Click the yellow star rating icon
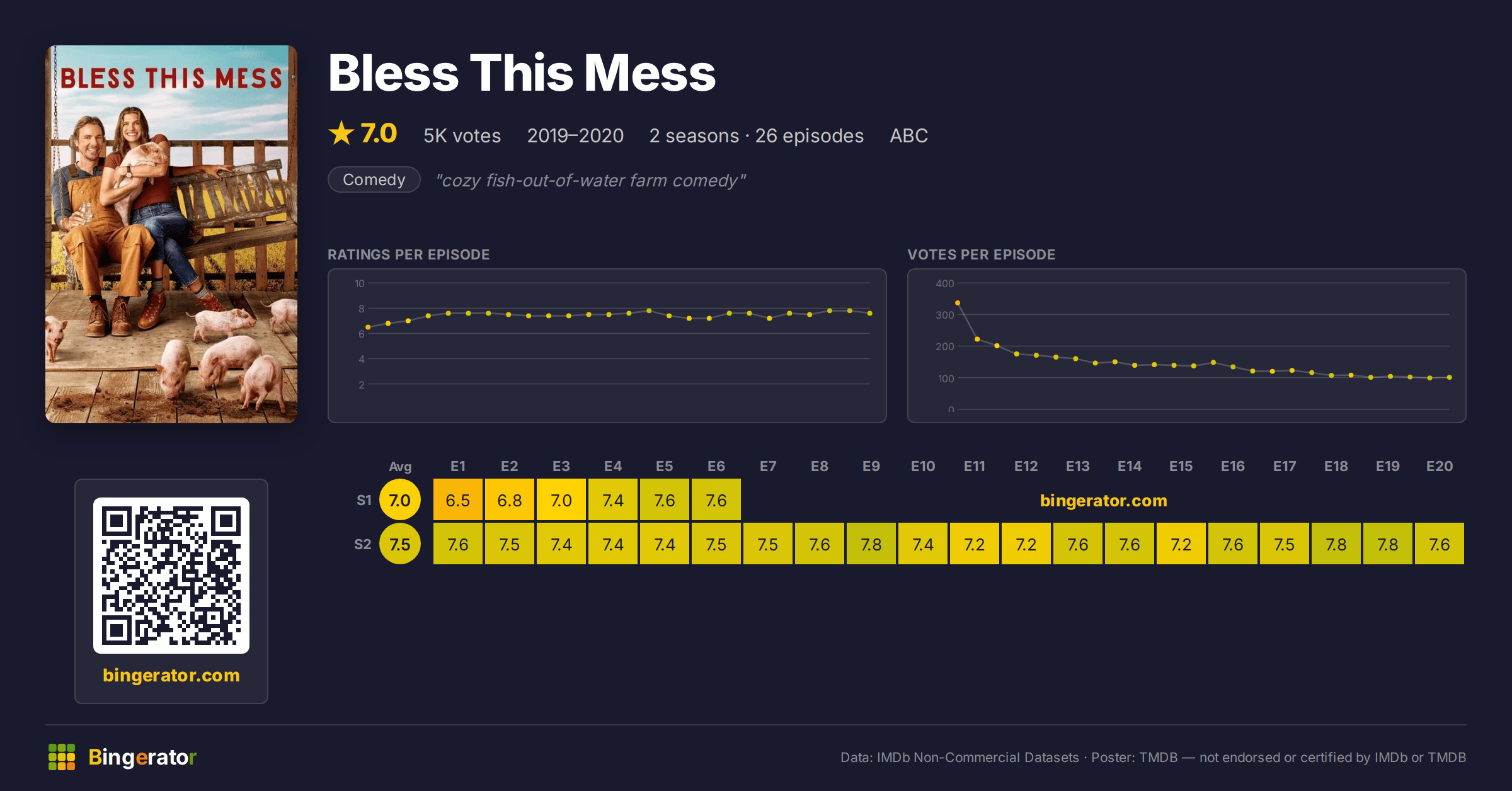The image size is (1512, 791). [x=341, y=133]
